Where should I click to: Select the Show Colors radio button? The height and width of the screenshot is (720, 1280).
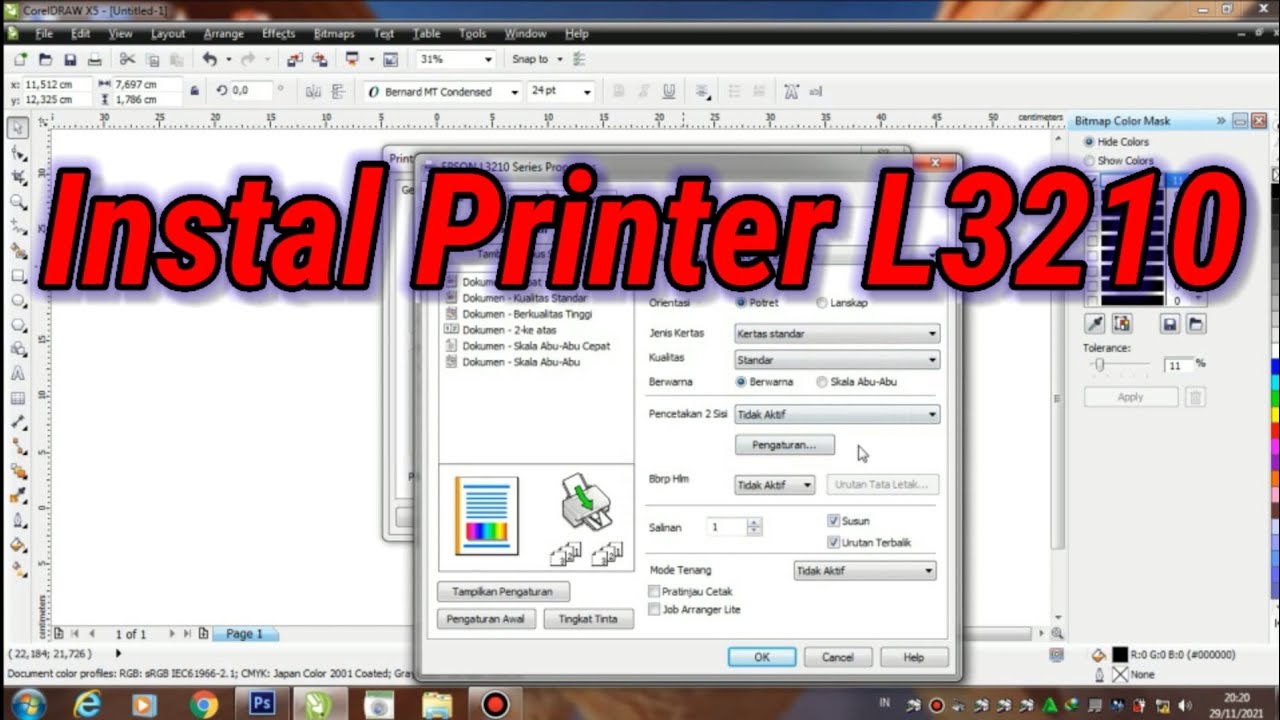point(1089,160)
